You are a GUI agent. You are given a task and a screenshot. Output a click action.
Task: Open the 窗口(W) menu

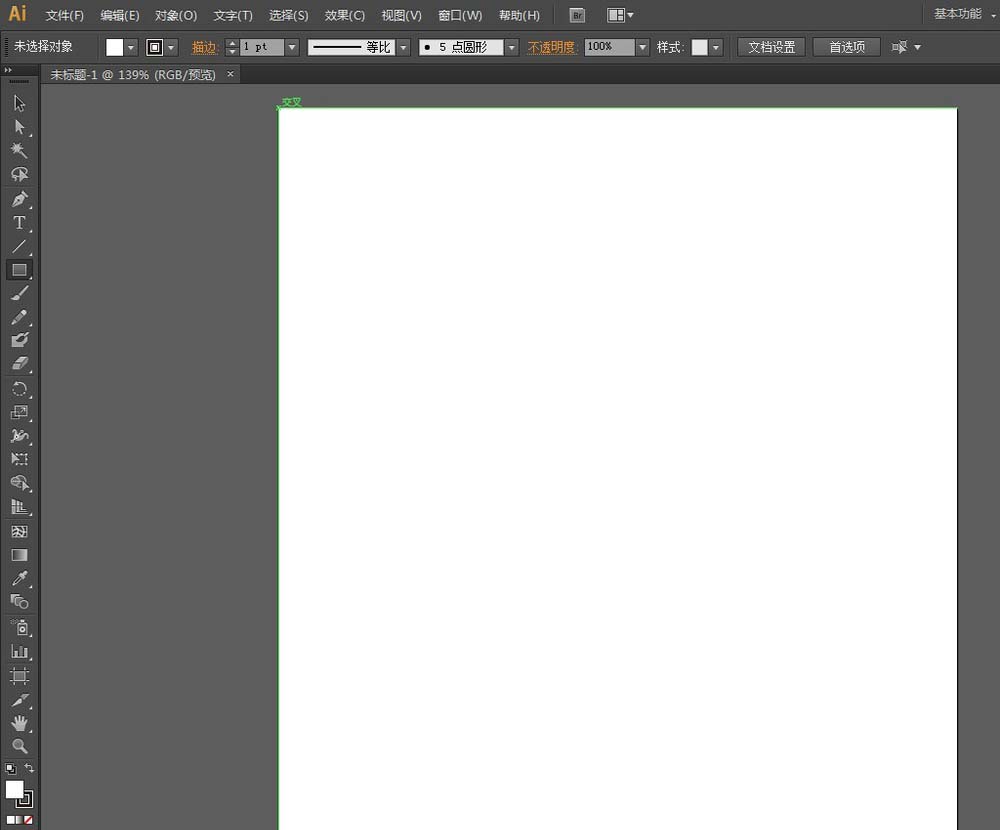pos(460,15)
